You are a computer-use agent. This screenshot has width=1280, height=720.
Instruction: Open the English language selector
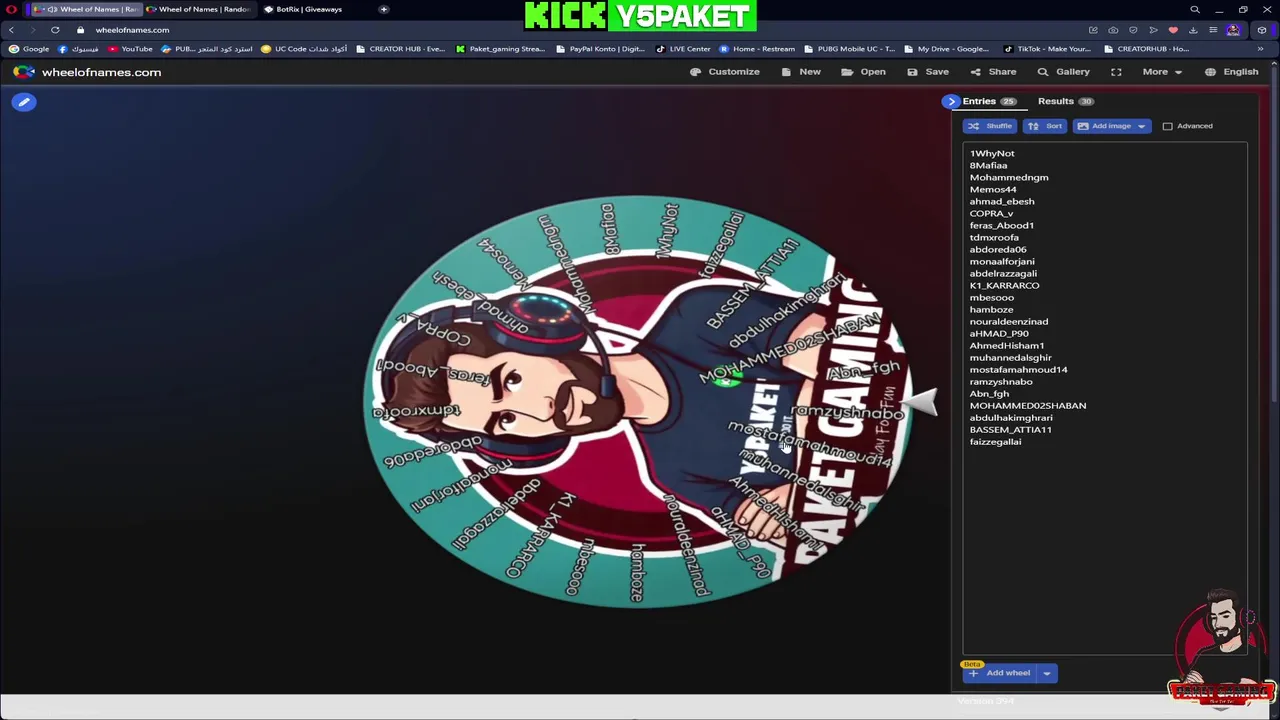tap(1231, 72)
